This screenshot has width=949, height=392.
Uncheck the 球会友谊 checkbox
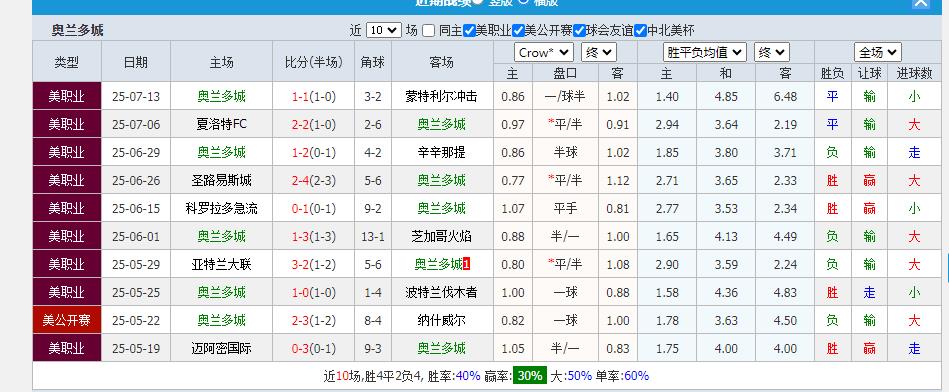pyautogui.click(x=579, y=30)
